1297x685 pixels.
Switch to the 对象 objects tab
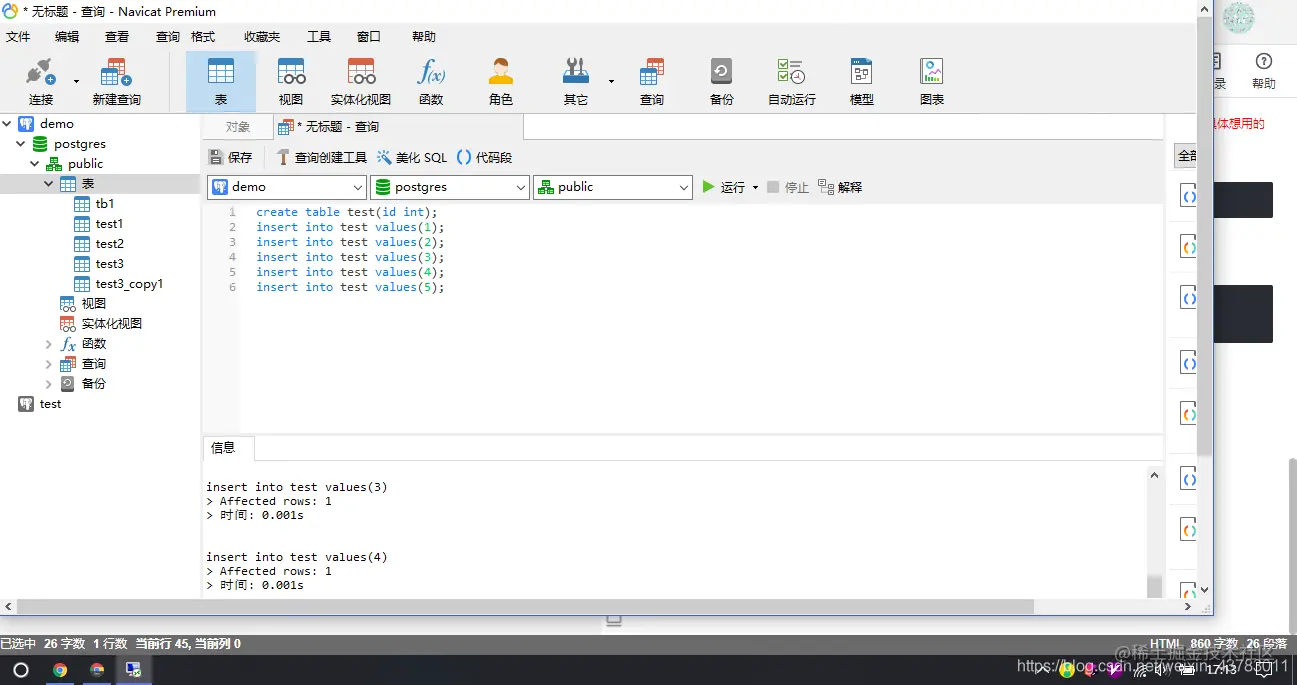[238, 127]
